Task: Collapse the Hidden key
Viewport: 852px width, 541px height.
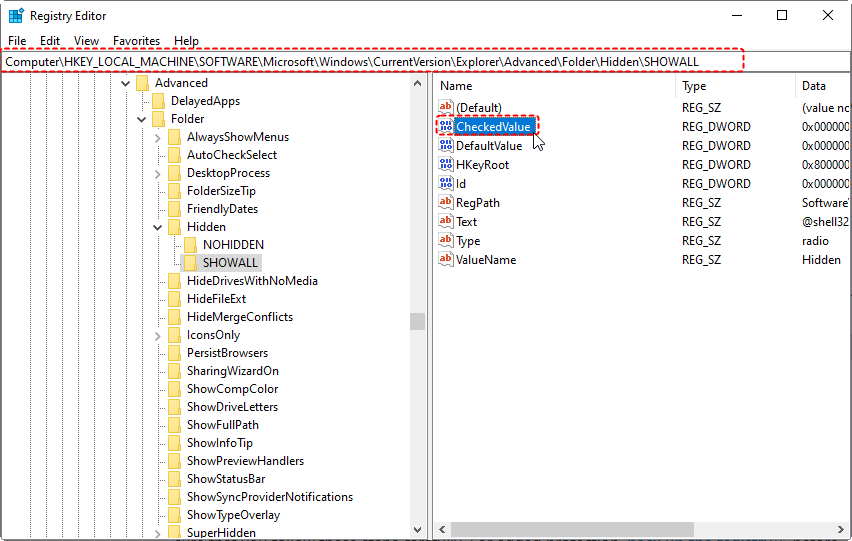Action: tap(158, 227)
